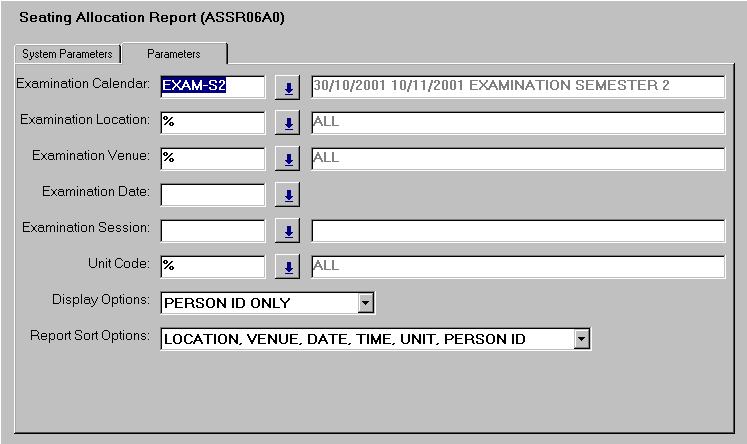Click the Examination Calendar description showing semester dates
The height and width of the screenshot is (444, 747).
pyautogui.click(x=517, y=87)
